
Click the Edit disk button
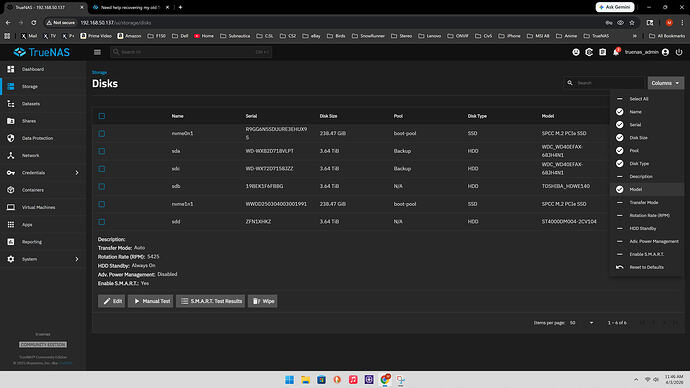112,301
